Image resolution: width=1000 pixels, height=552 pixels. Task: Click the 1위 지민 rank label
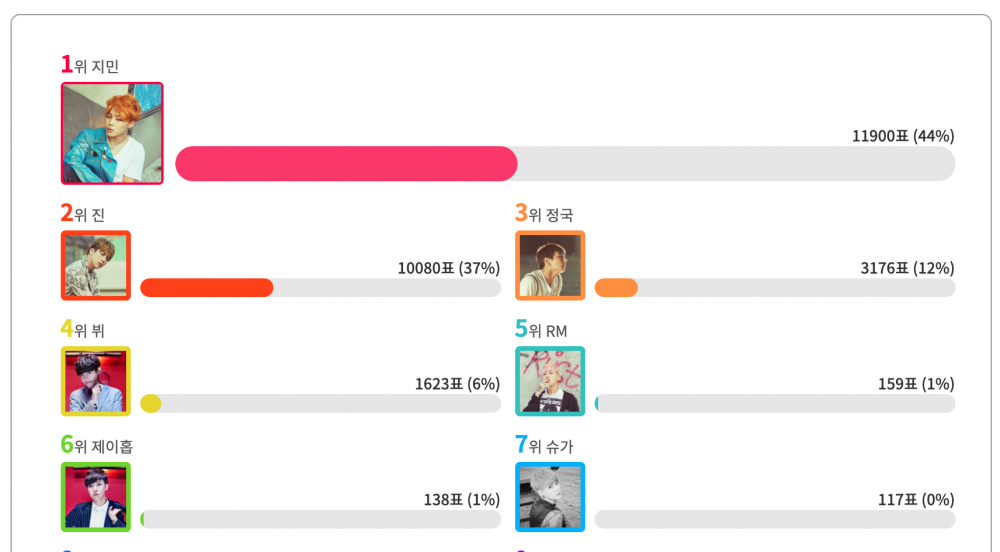90,65
